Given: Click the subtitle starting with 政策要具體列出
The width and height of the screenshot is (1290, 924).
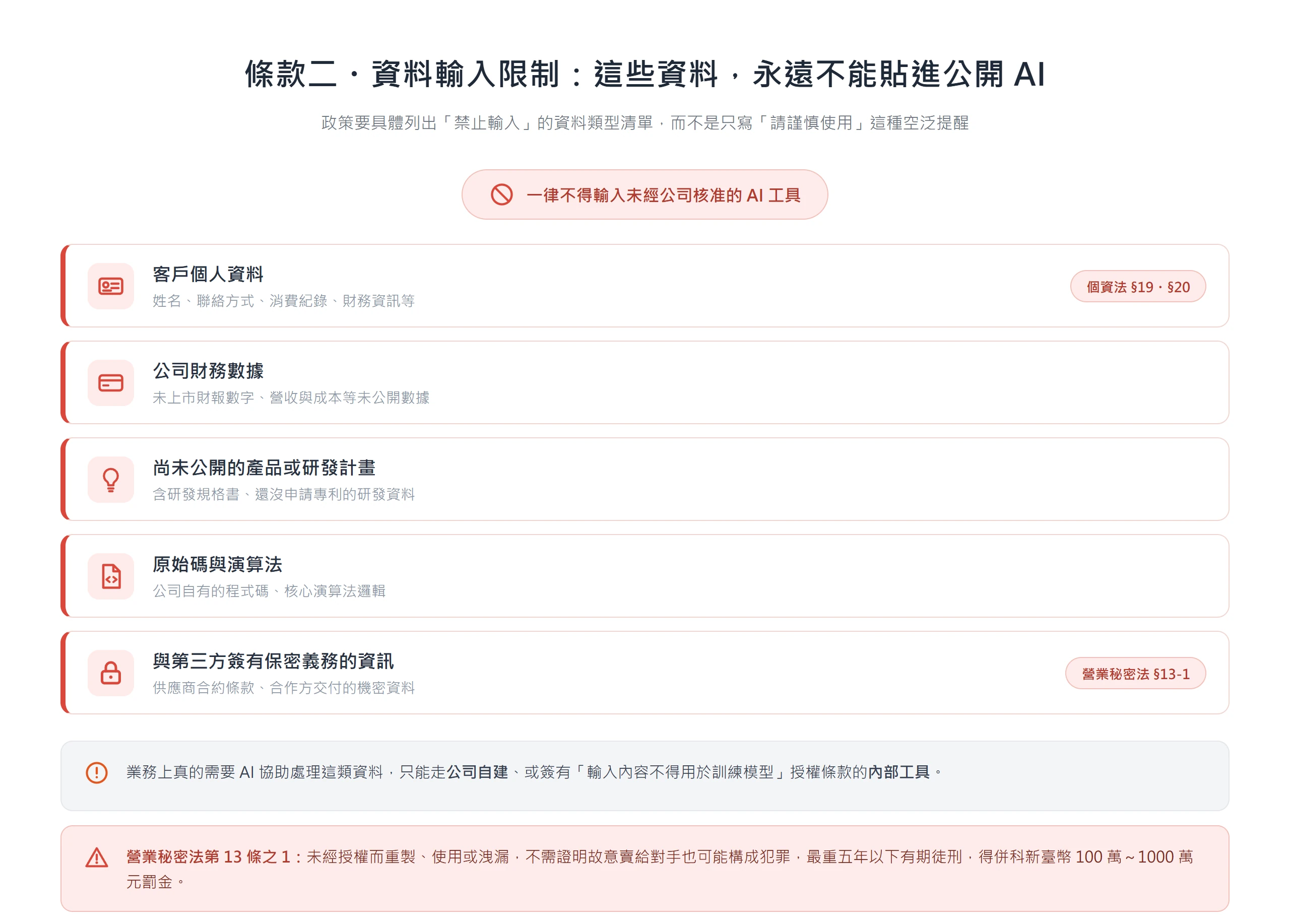Looking at the screenshot, I should pos(645,122).
